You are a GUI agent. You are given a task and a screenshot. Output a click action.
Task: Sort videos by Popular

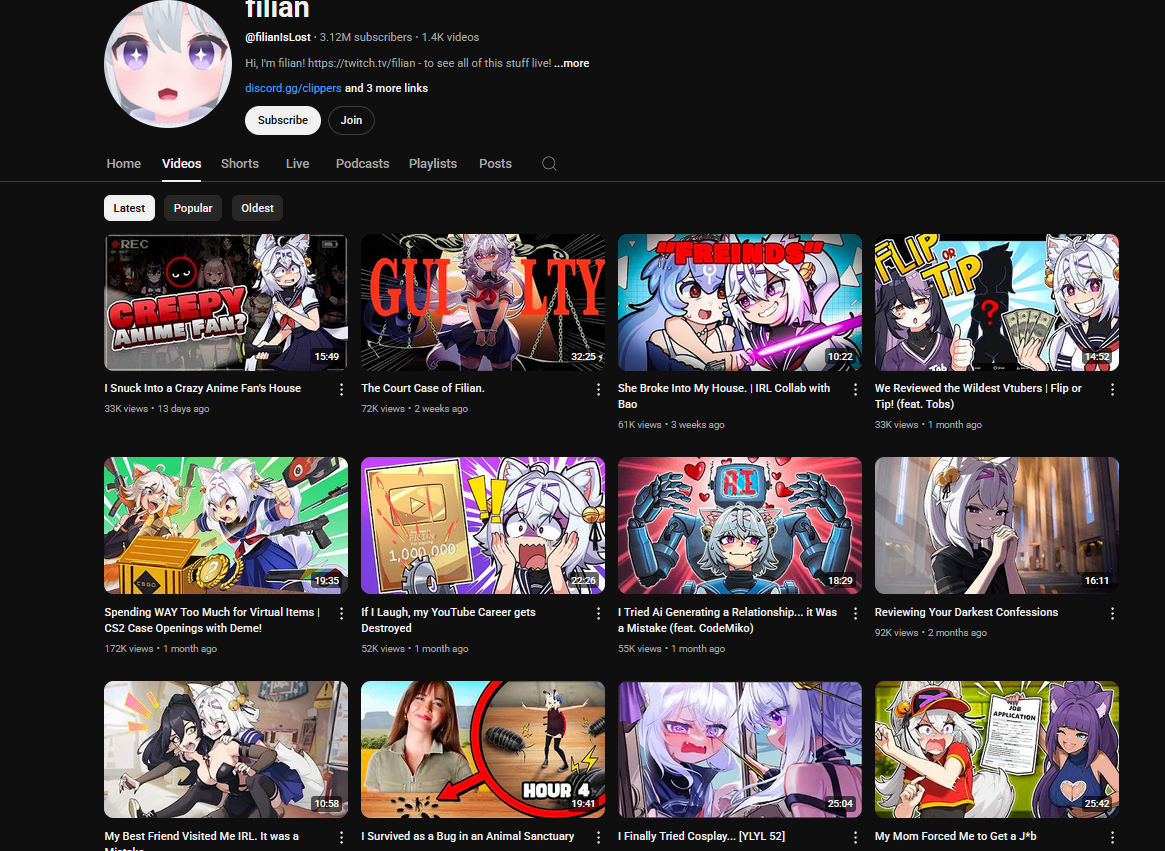(193, 208)
